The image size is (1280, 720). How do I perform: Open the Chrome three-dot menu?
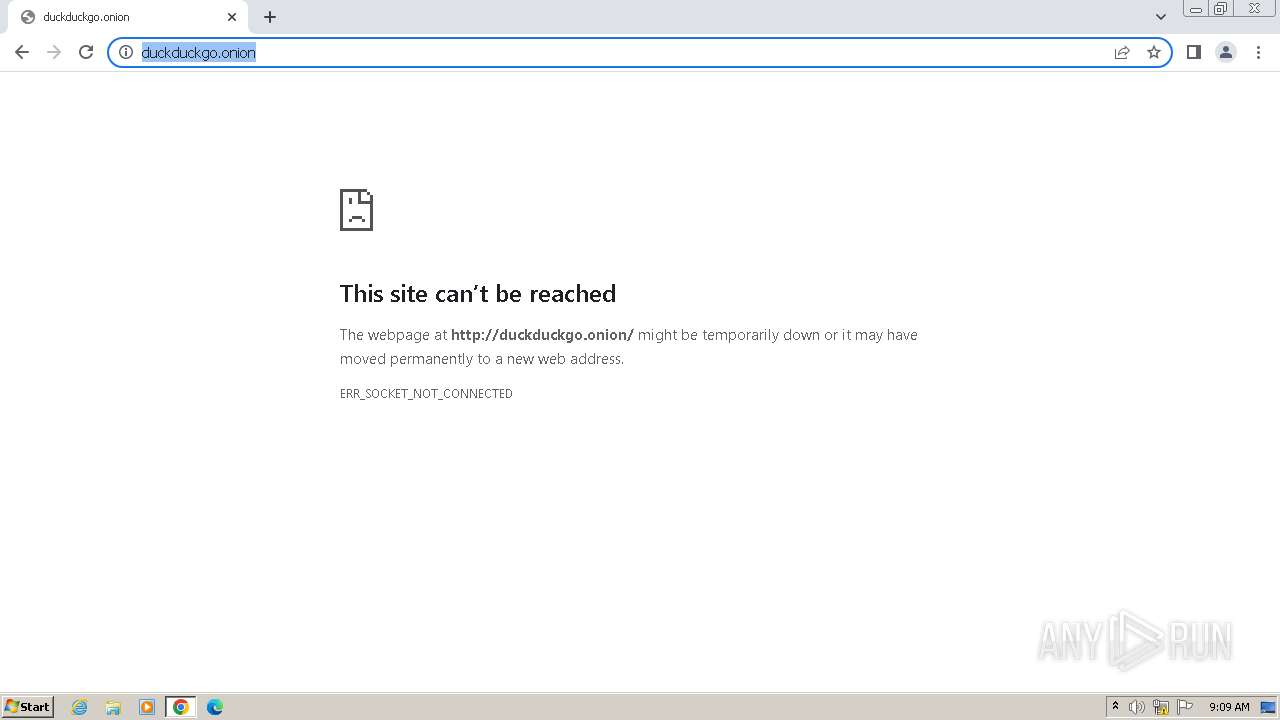click(1258, 52)
